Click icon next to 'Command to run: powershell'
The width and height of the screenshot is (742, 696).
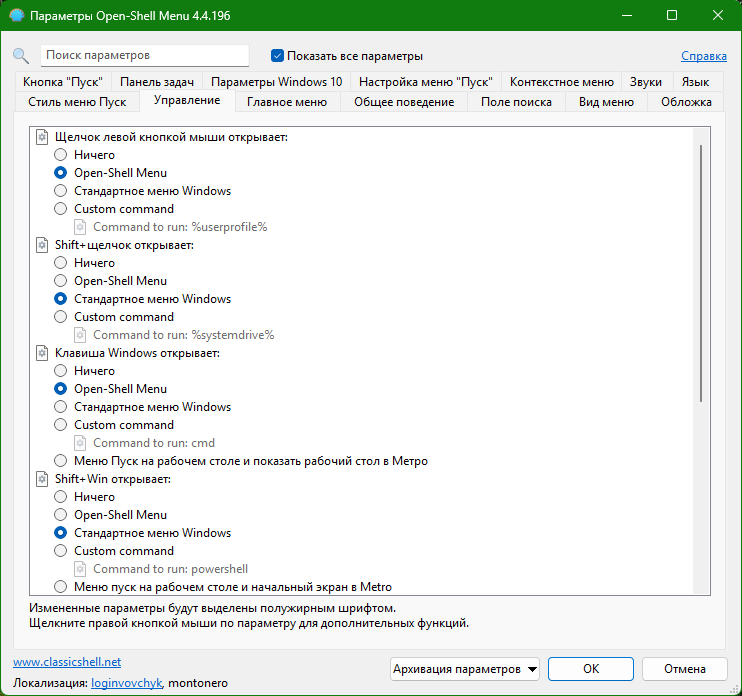point(80,569)
